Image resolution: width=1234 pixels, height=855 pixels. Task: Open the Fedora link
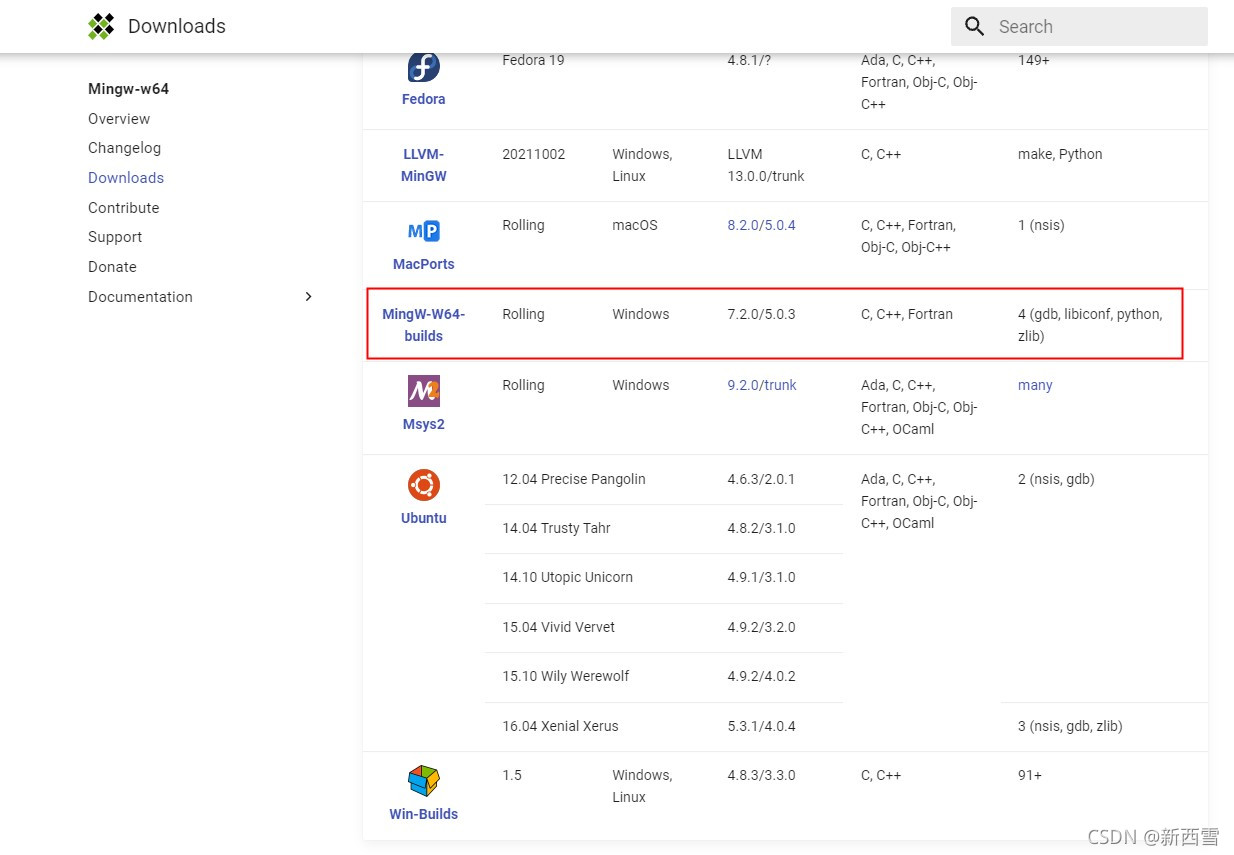click(x=424, y=99)
